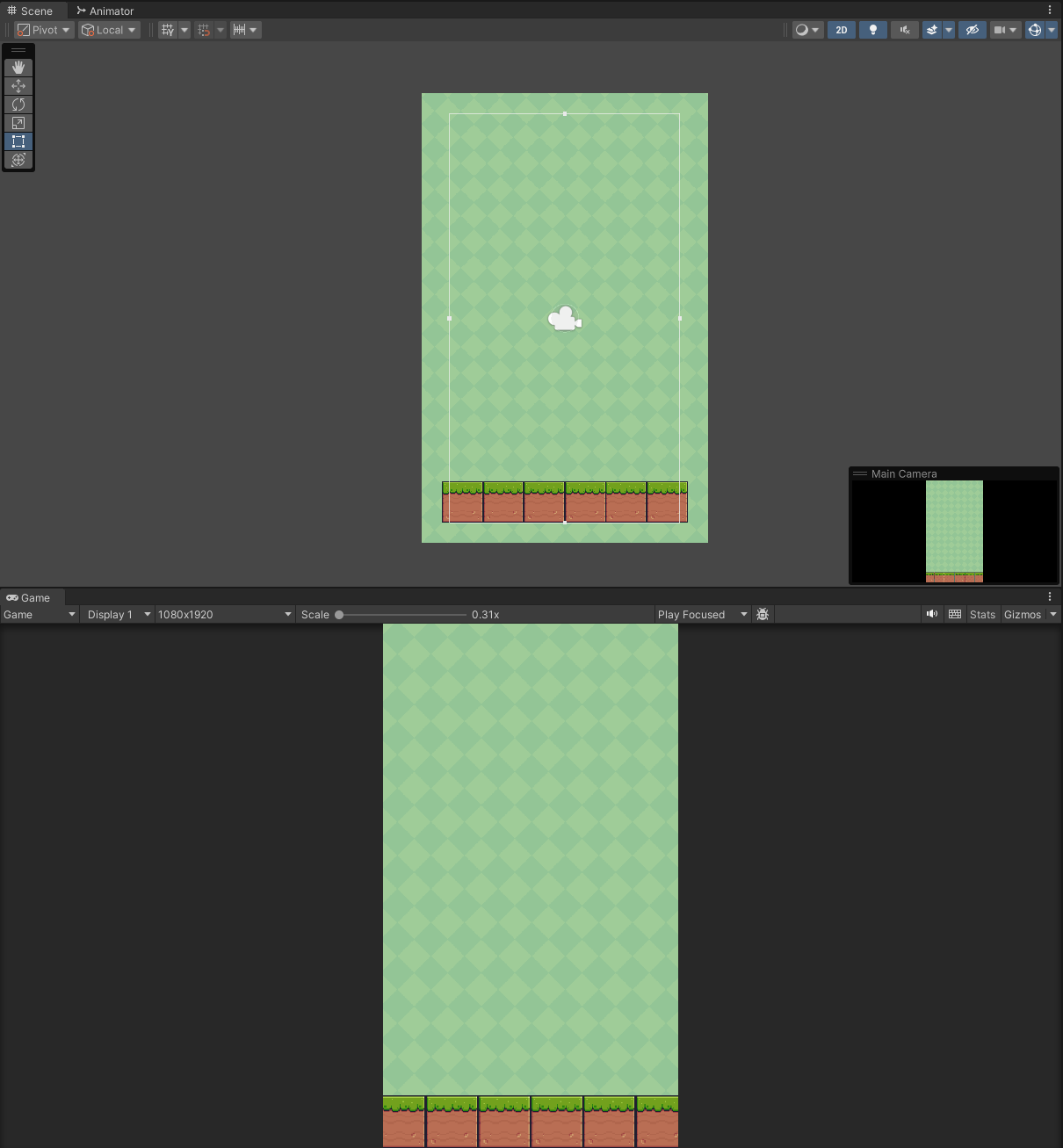Switch to the Scene tab
Viewport: 1063px width, 1148px height.
point(30,11)
